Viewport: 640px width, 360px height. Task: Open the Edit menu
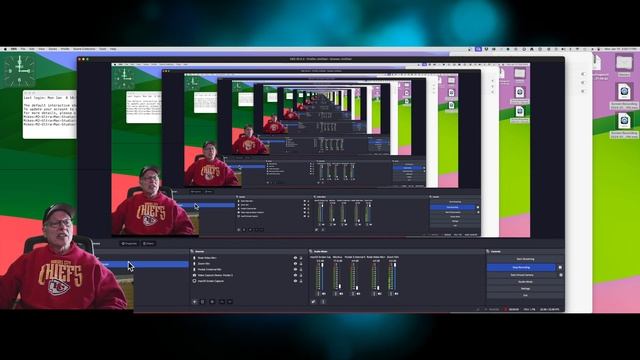click(32, 49)
